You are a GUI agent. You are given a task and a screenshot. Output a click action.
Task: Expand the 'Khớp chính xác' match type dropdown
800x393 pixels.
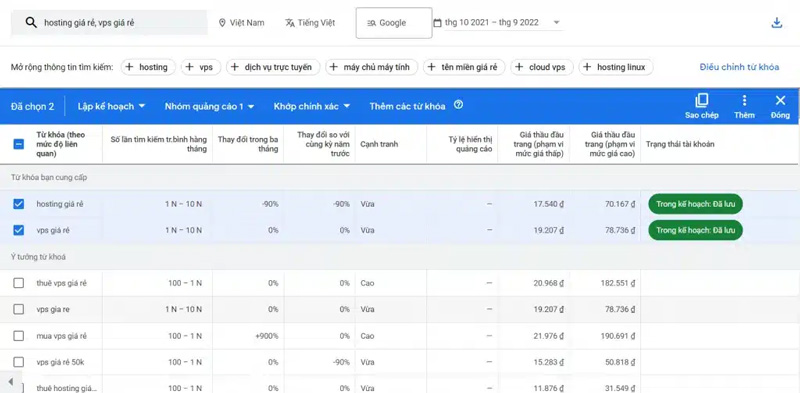tap(312, 106)
